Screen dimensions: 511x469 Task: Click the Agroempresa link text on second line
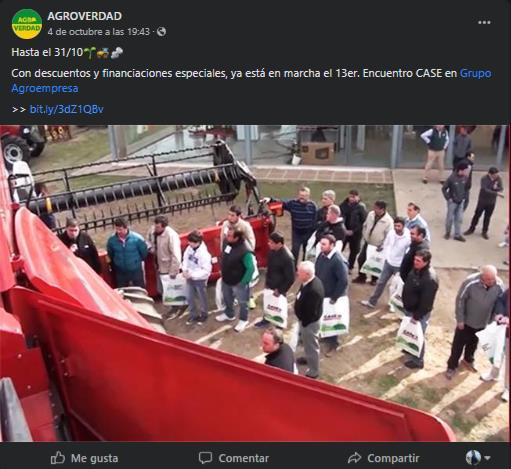pyautogui.click(x=45, y=89)
